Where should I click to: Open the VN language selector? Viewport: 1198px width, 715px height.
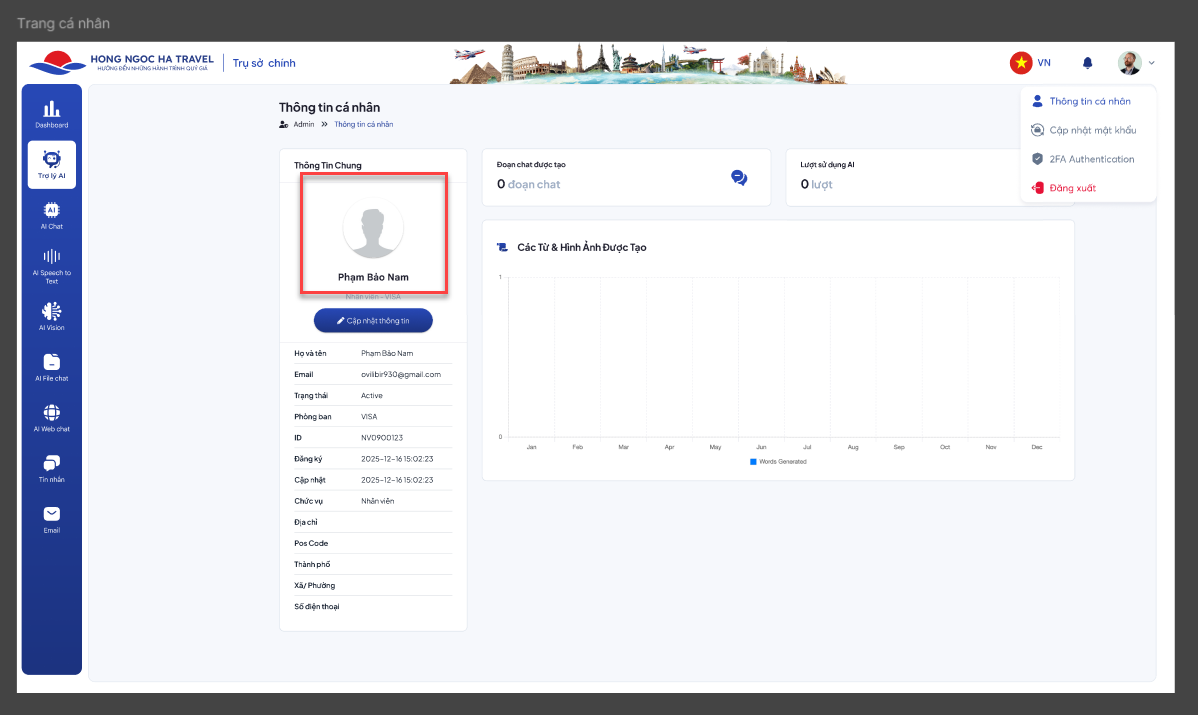[1030, 63]
